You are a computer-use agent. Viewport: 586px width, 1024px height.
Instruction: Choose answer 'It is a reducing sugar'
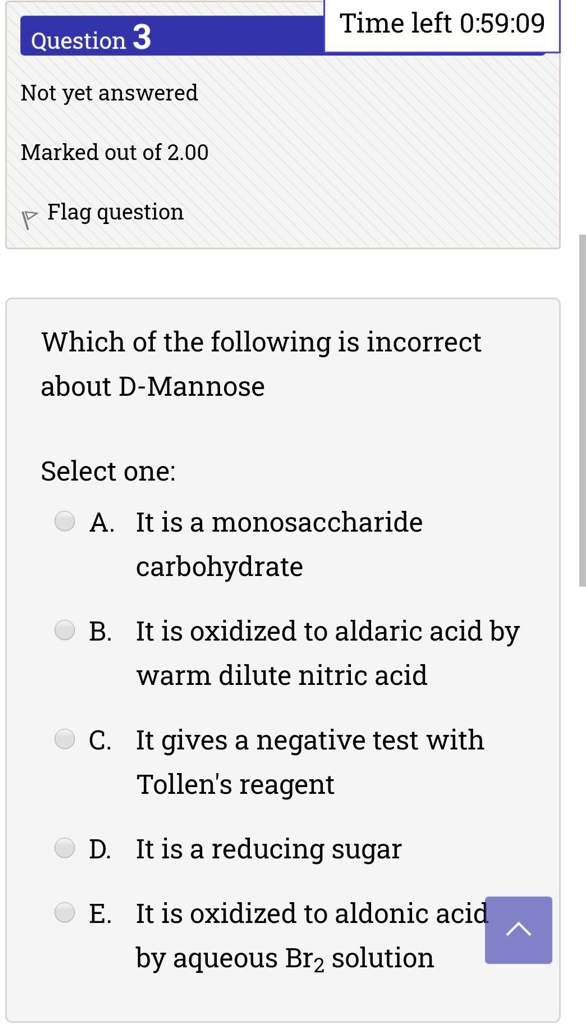269,849
